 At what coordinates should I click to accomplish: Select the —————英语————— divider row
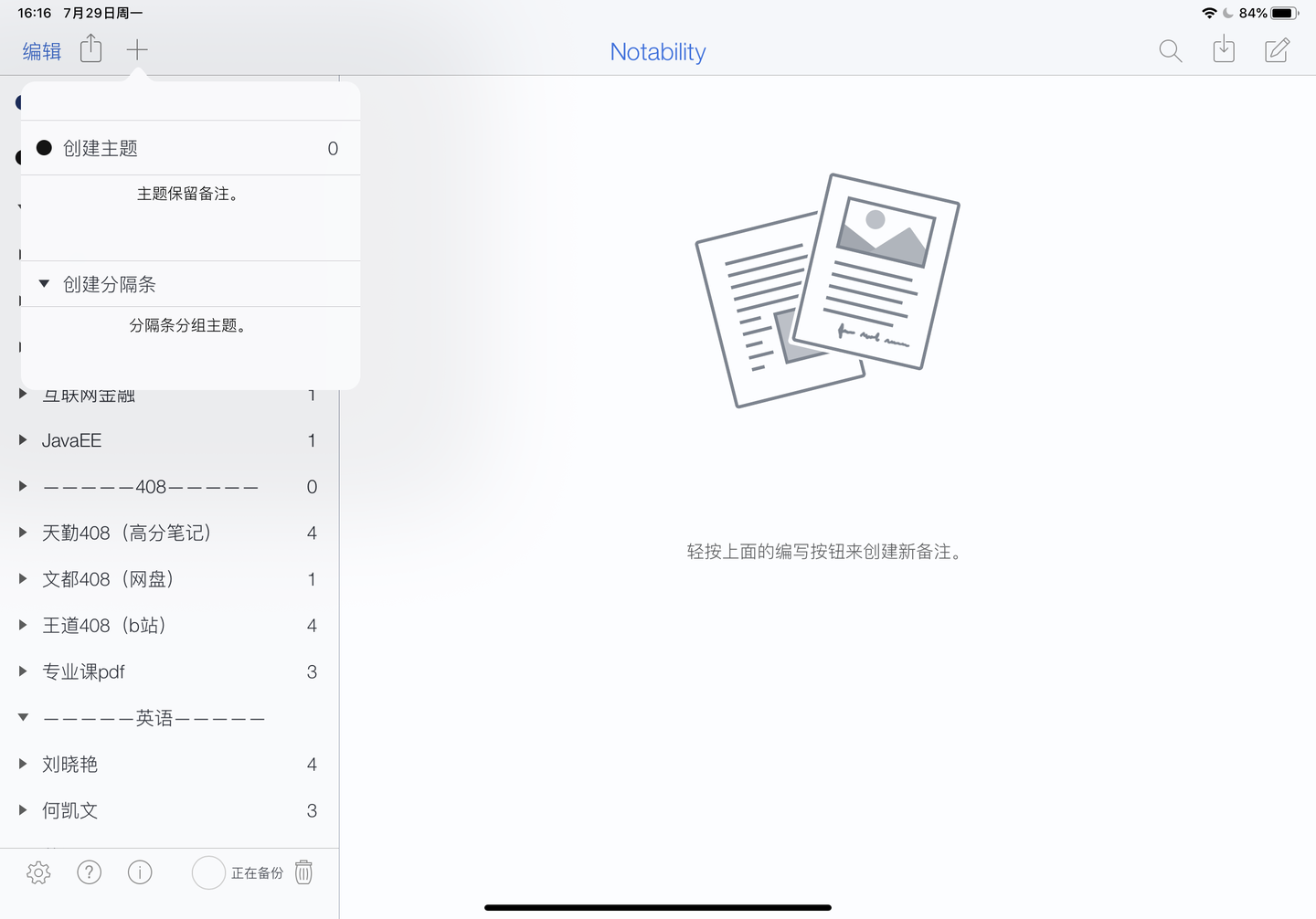[x=169, y=718]
